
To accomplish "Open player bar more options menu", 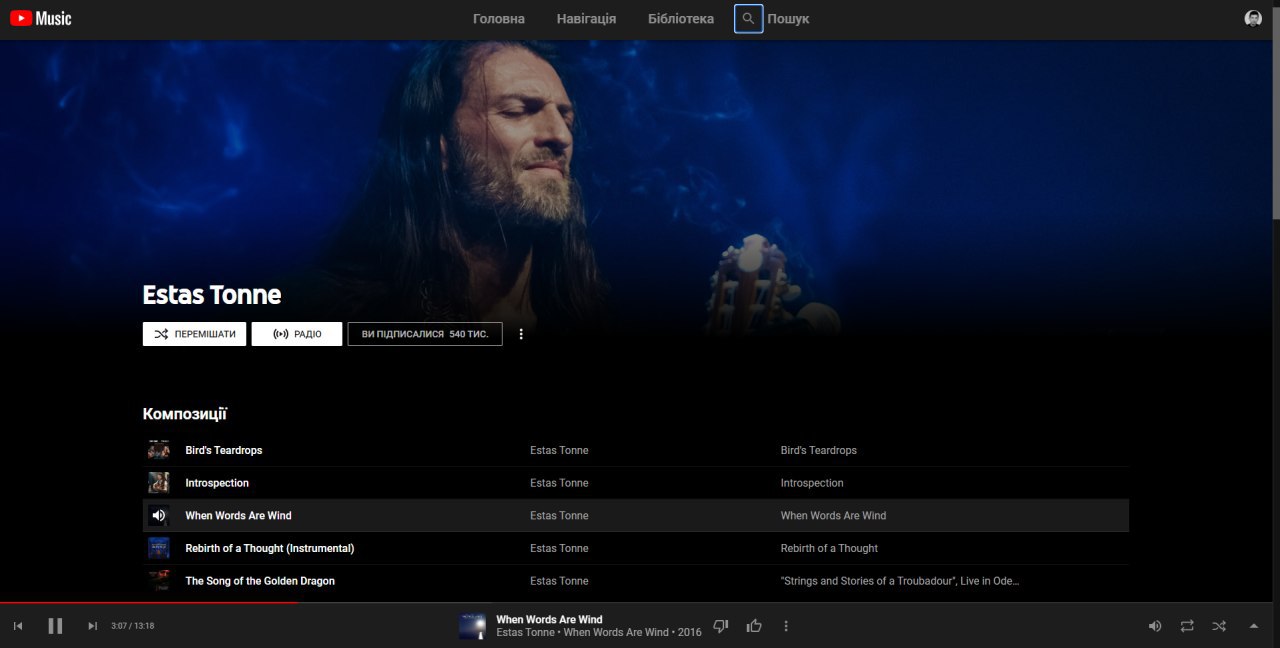I will (786, 626).
